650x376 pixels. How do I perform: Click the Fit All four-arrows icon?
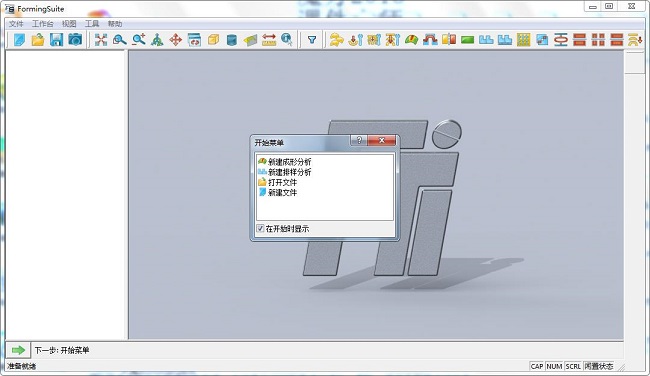tap(101, 40)
